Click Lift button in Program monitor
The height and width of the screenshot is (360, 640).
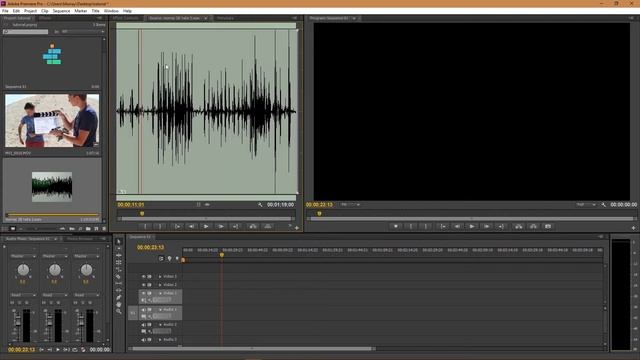[x=518, y=227]
